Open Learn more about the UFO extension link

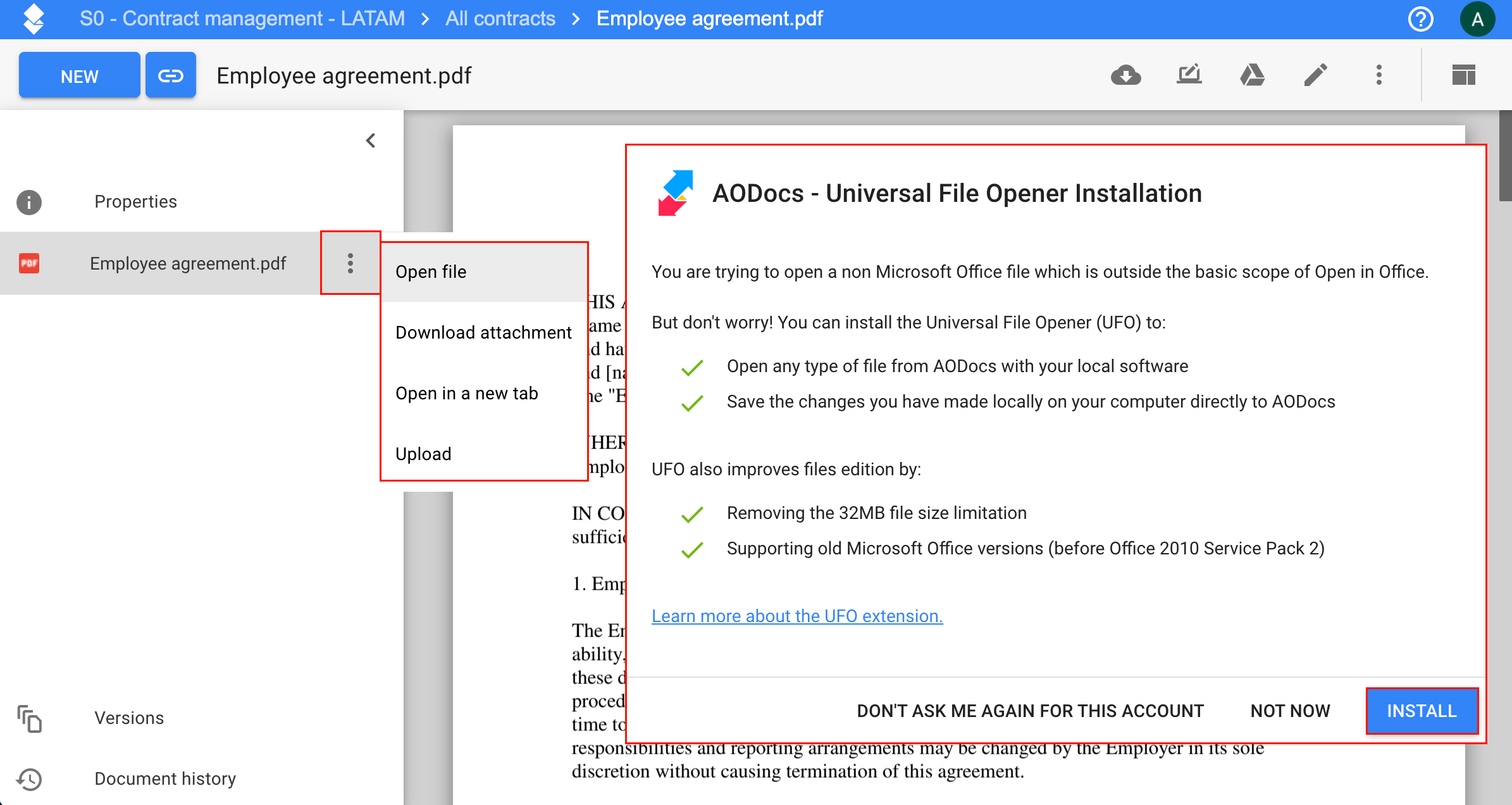point(797,616)
